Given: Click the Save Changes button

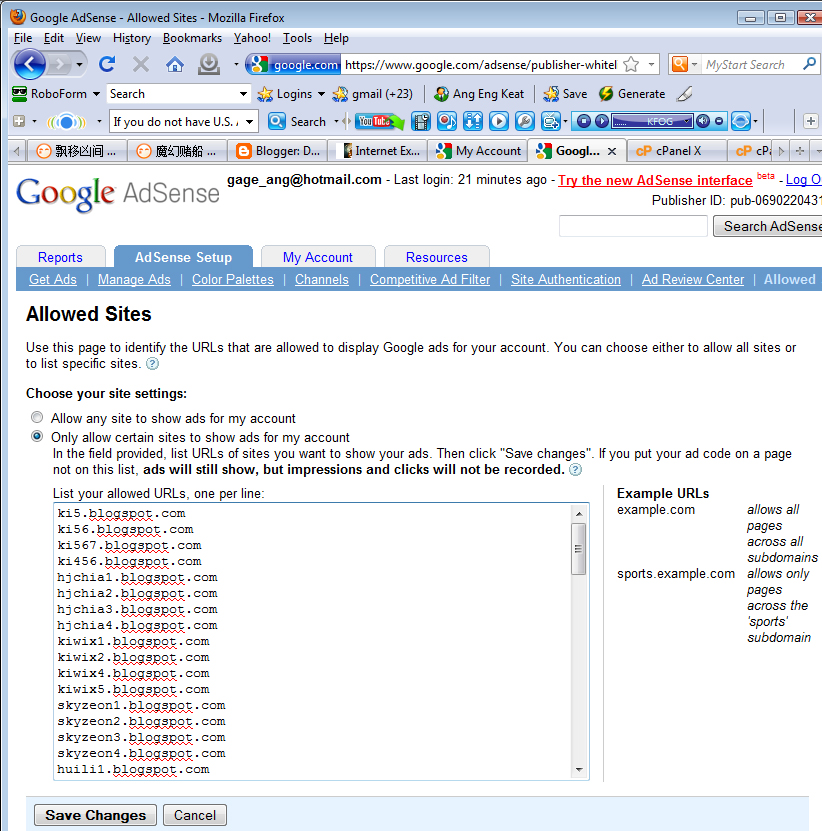Looking at the screenshot, I should 95,815.
